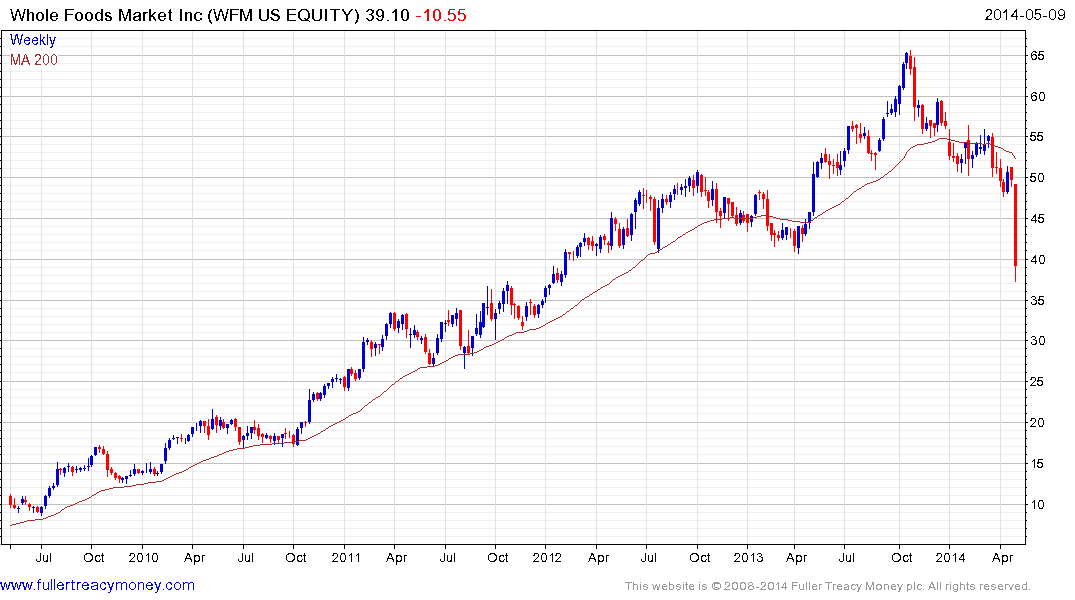Click the 60 price axis label

click(x=1037, y=97)
